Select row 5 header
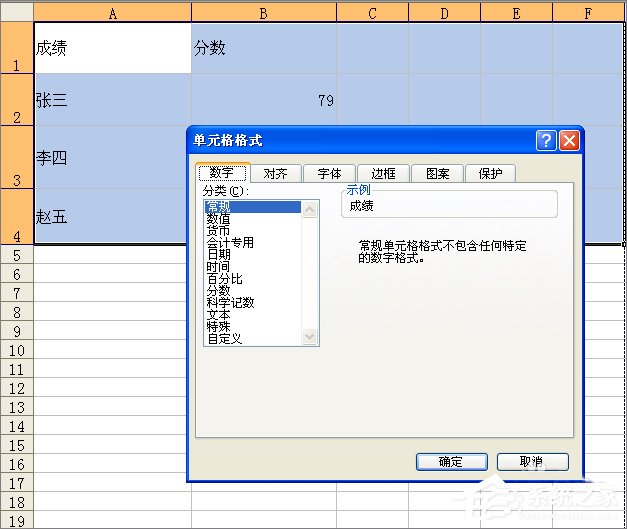 [16, 255]
